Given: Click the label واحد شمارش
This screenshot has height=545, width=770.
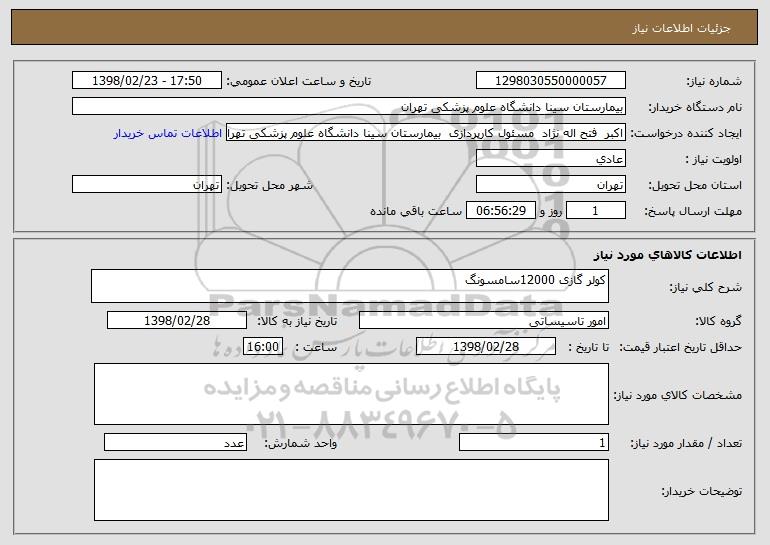Looking at the screenshot, I should pyautogui.click(x=301, y=443).
